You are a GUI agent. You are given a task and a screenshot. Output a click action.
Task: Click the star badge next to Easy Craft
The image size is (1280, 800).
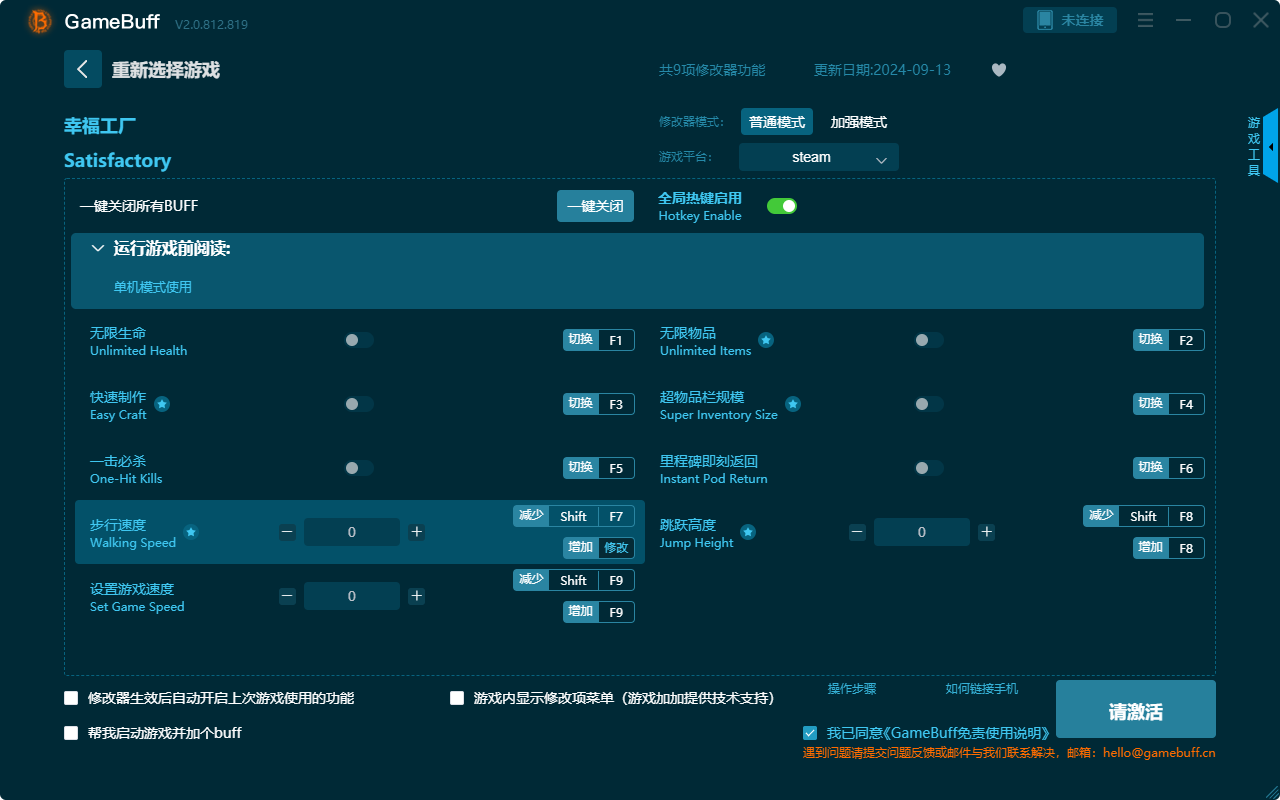161,405
